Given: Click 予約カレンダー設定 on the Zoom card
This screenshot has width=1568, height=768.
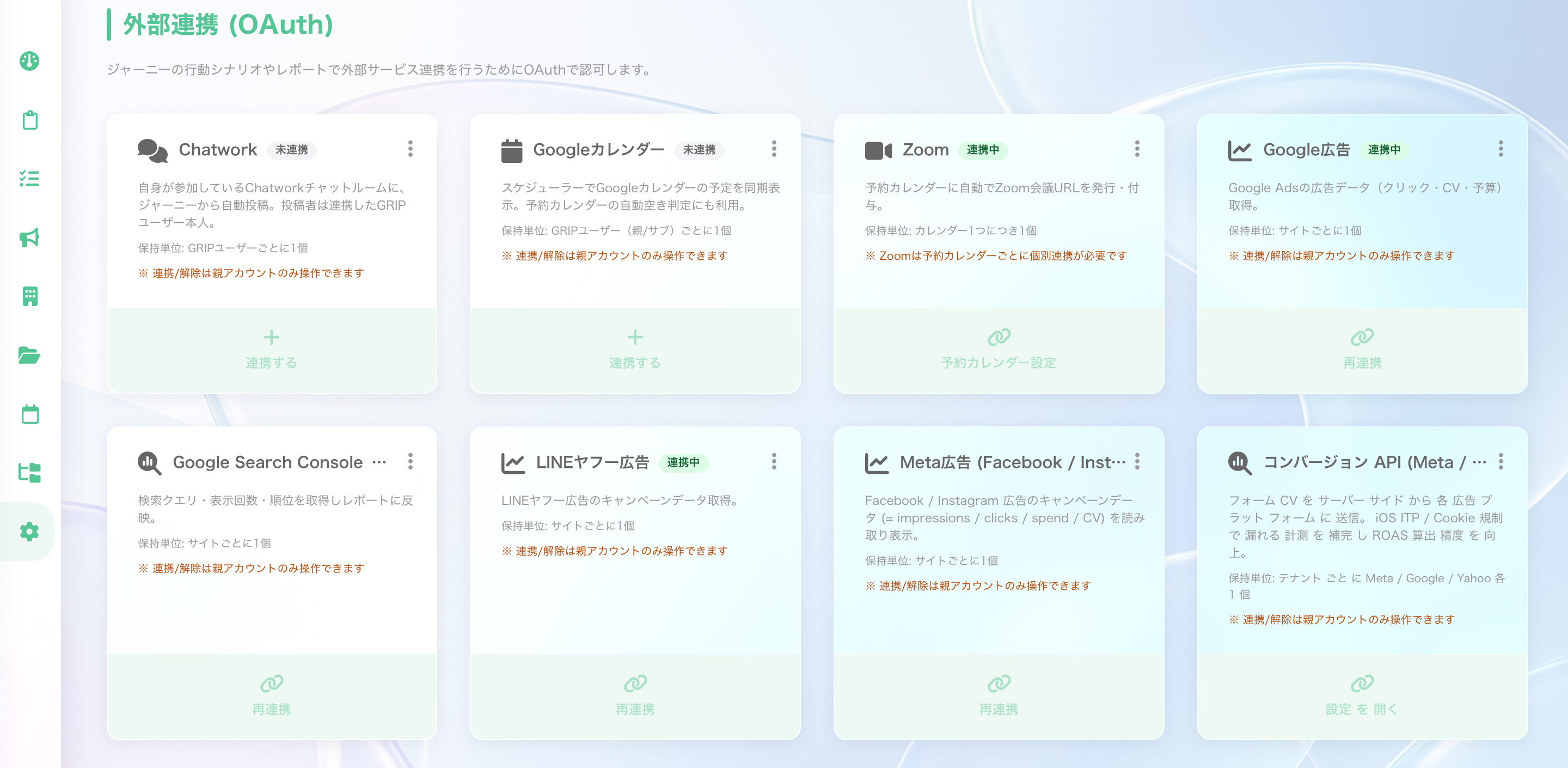Looking at the screenshot, I should (x=999, y=350).
